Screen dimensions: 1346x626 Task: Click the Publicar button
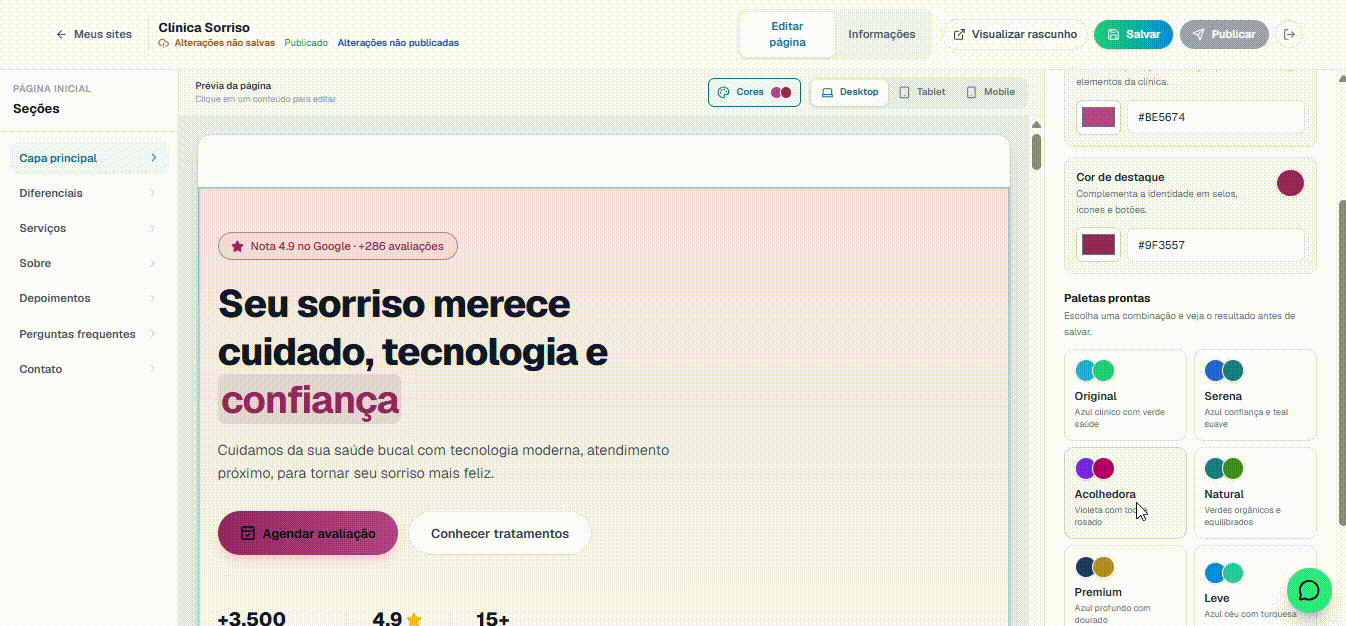(1224, 34)
